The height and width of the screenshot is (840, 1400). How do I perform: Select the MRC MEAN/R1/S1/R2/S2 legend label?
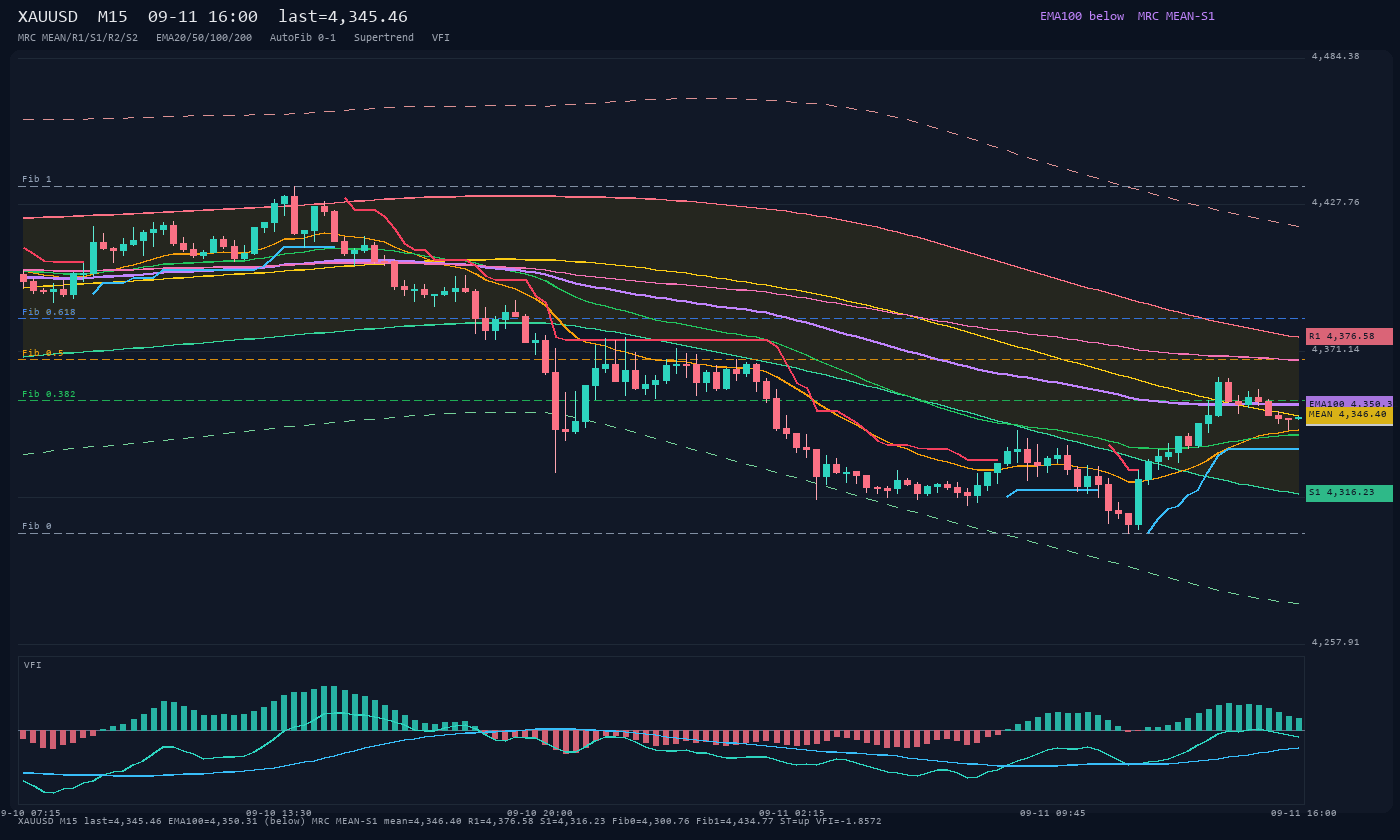click(78, 37)
